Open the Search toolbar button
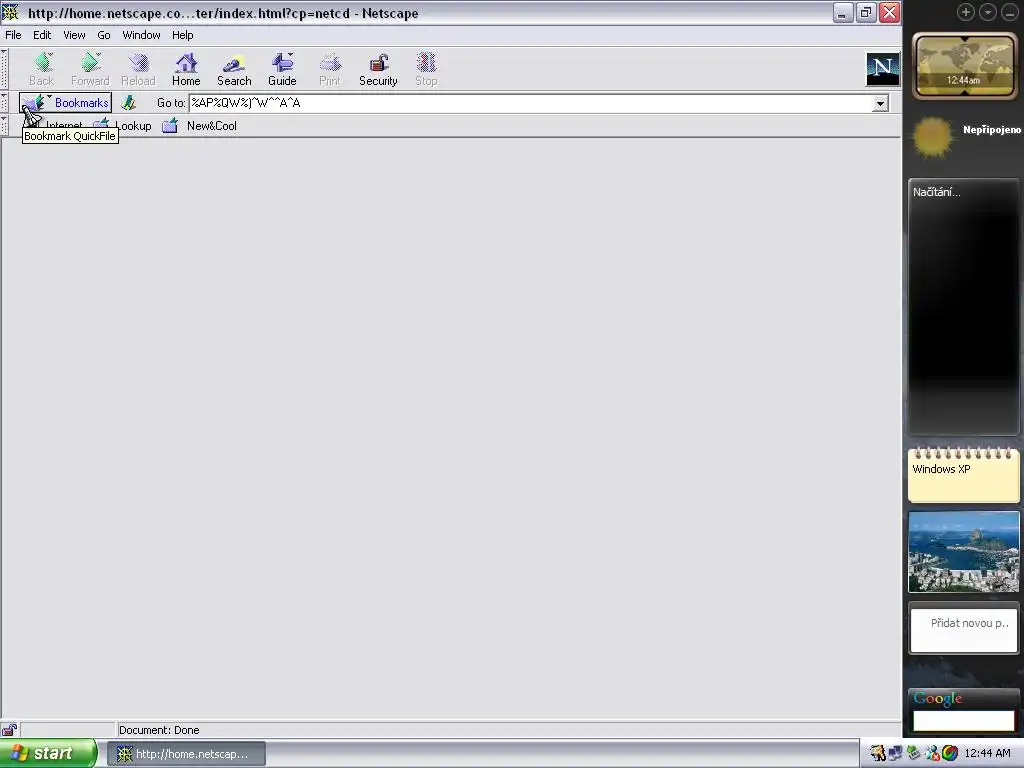 [234, 69]
